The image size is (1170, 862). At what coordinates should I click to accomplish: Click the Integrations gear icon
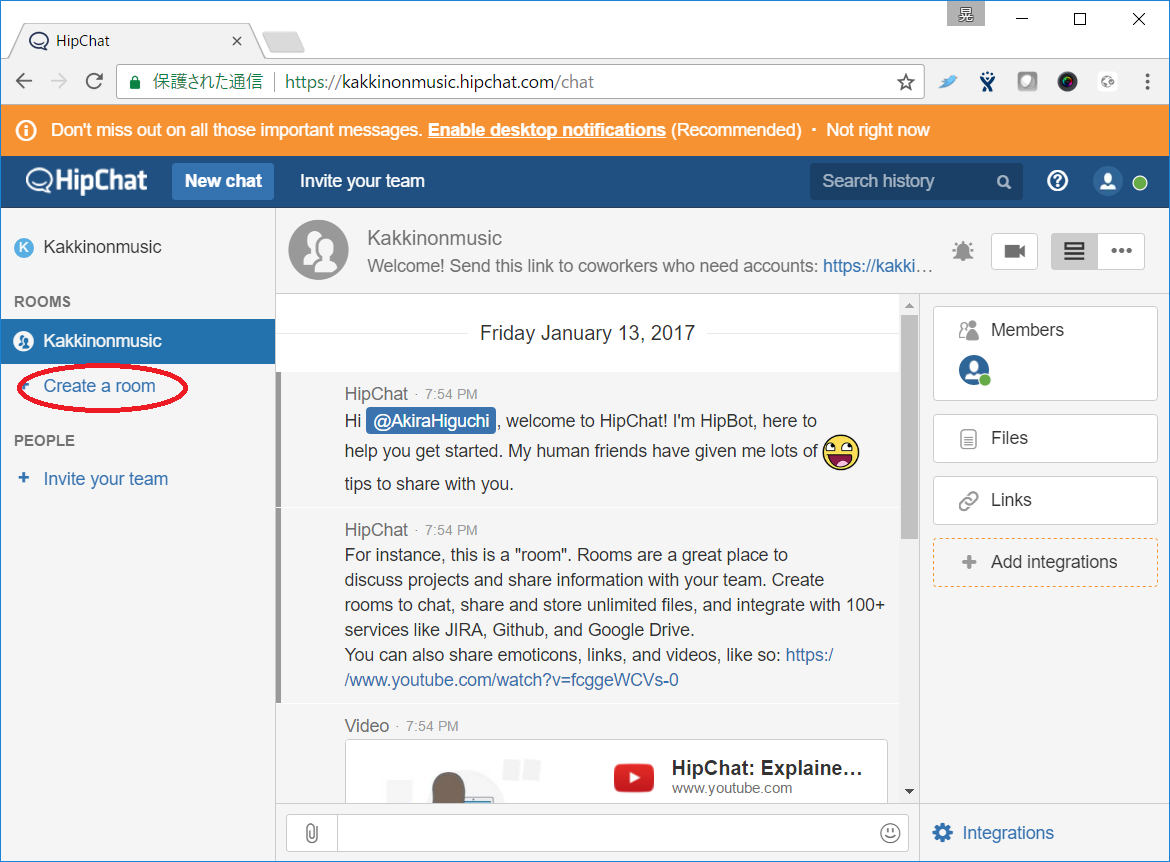pos(942,833)
